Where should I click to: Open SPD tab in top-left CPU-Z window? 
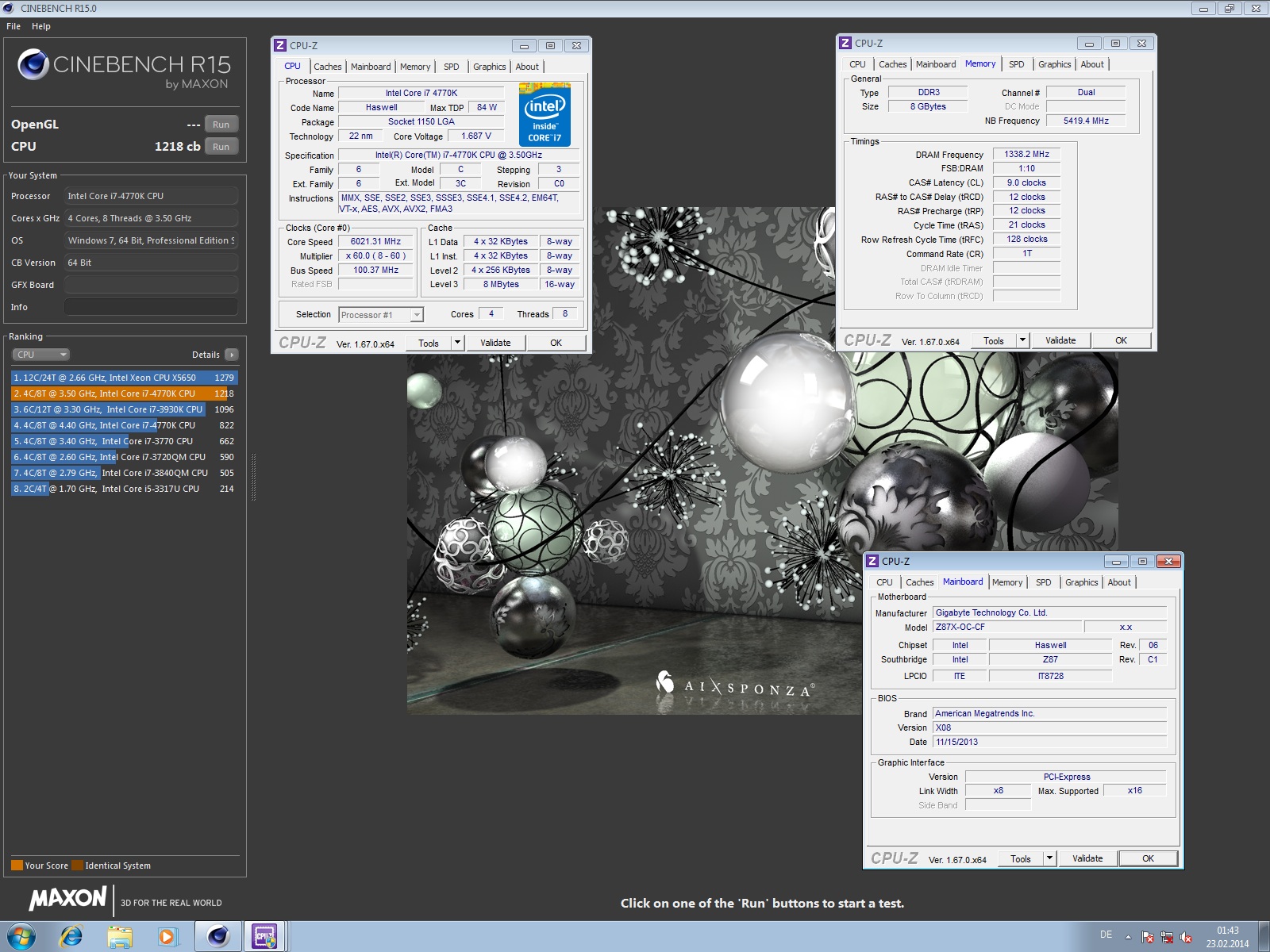(452, 67)
